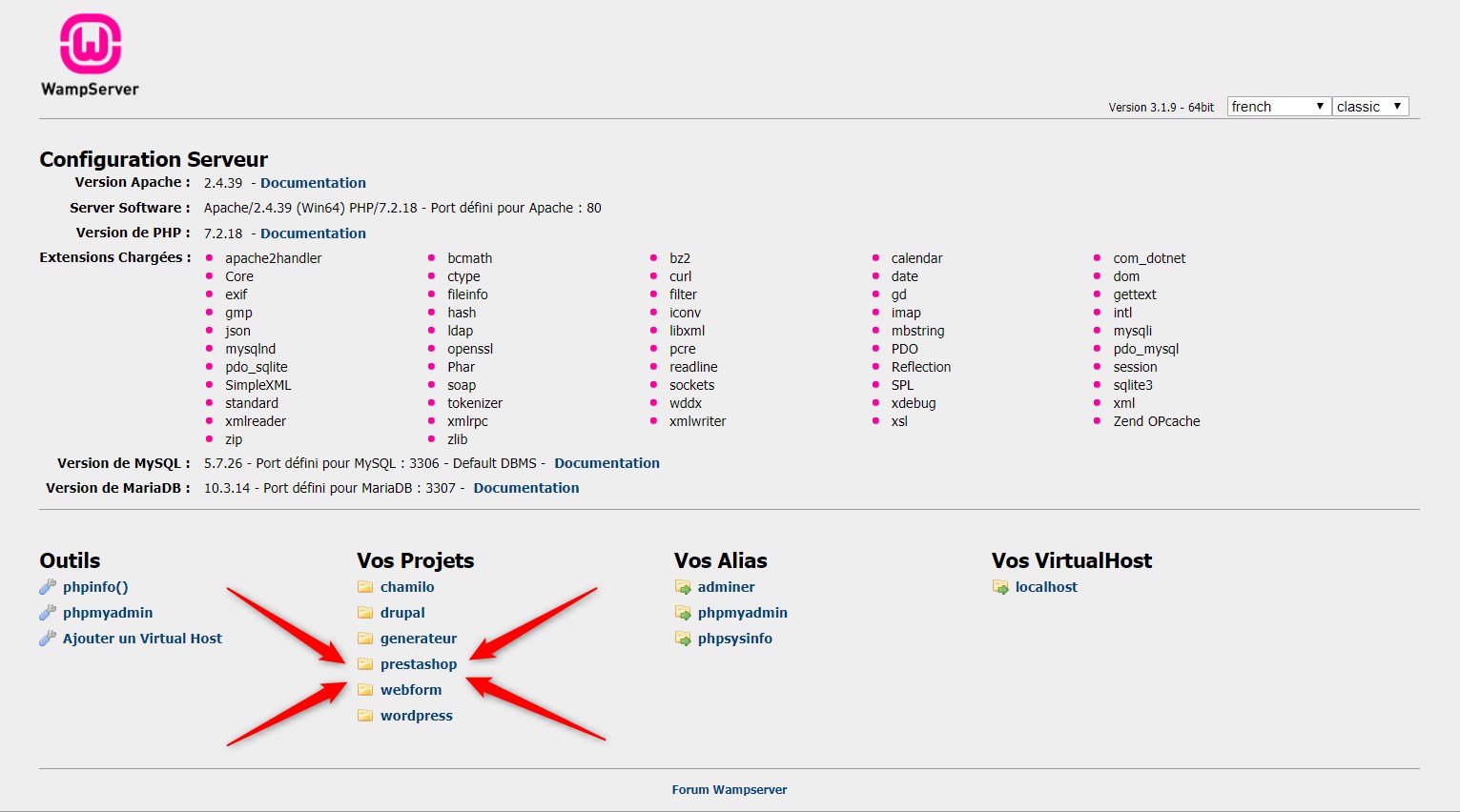Open the webform project
The width and height of the screenshot is (1460, 812).
[x=411, y=690]
